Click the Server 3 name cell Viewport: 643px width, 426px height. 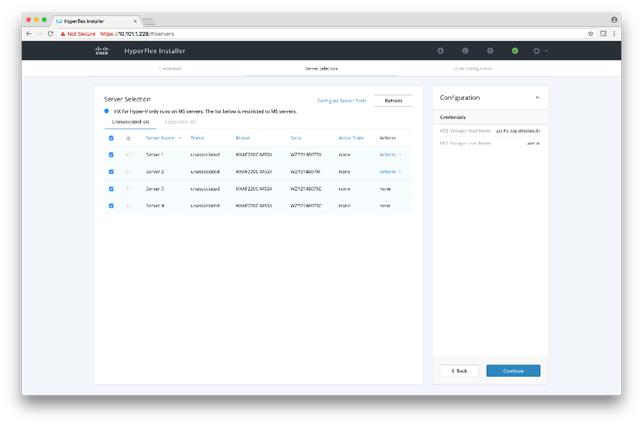(x=155, y=189)
